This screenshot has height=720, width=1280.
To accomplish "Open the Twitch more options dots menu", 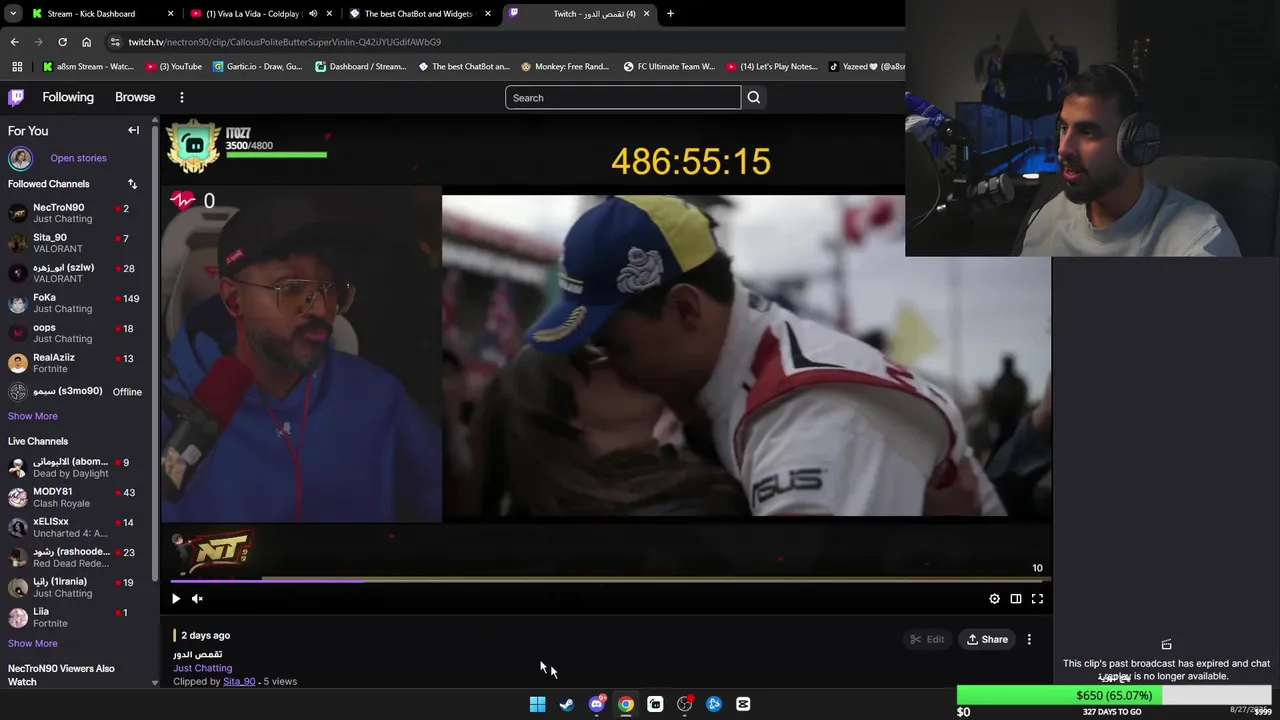I will click(x=182, y=97).
